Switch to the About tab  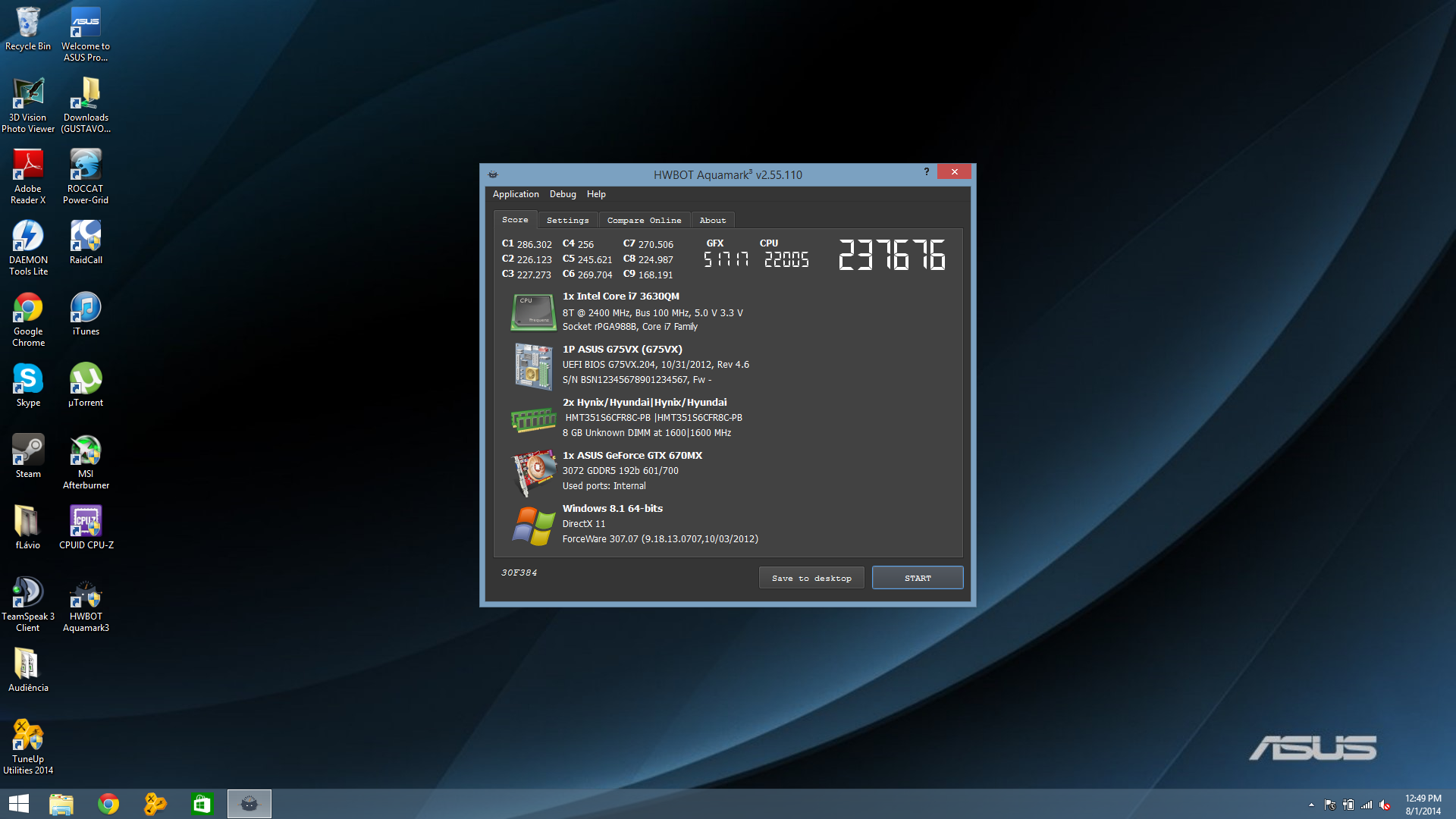[713, 220]
